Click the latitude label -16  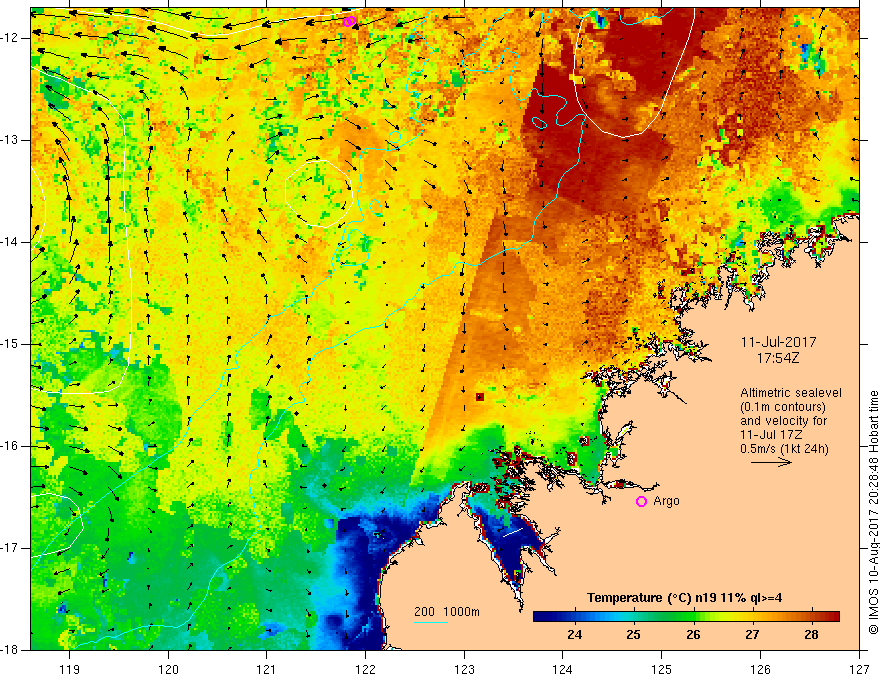point(11,446)
